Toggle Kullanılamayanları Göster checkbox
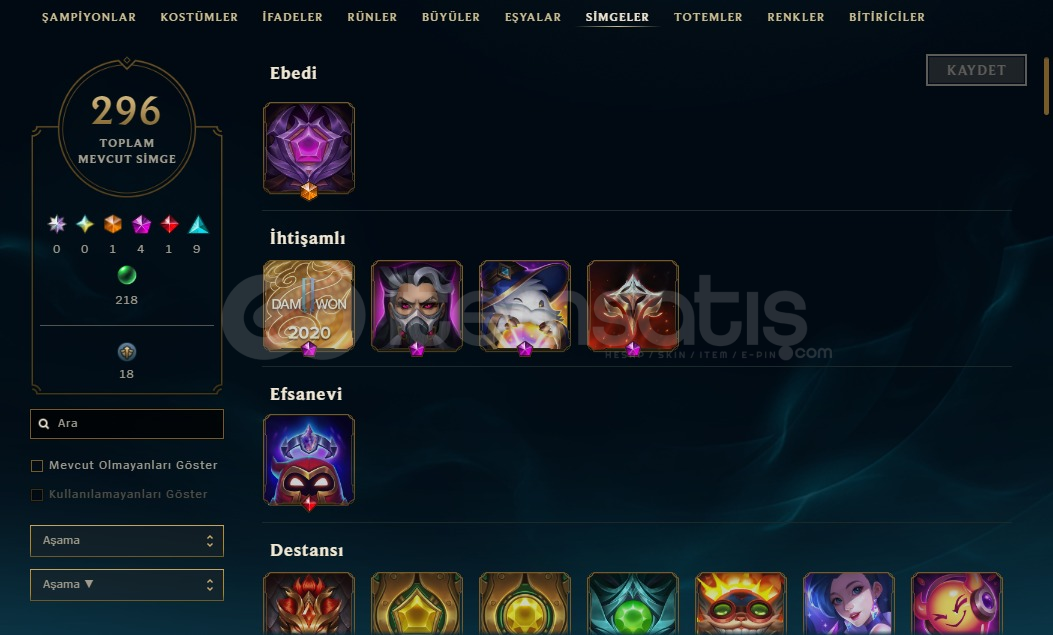1053x635 pixels. coord(37,495)
